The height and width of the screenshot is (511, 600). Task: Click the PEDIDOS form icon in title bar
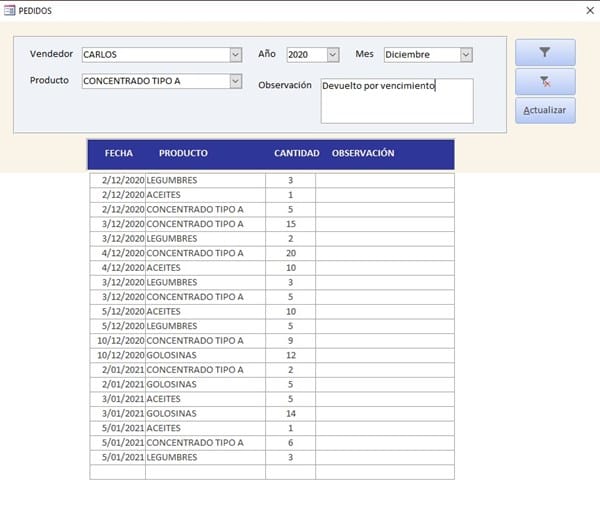pyautogui.click(x=9, y=10)
